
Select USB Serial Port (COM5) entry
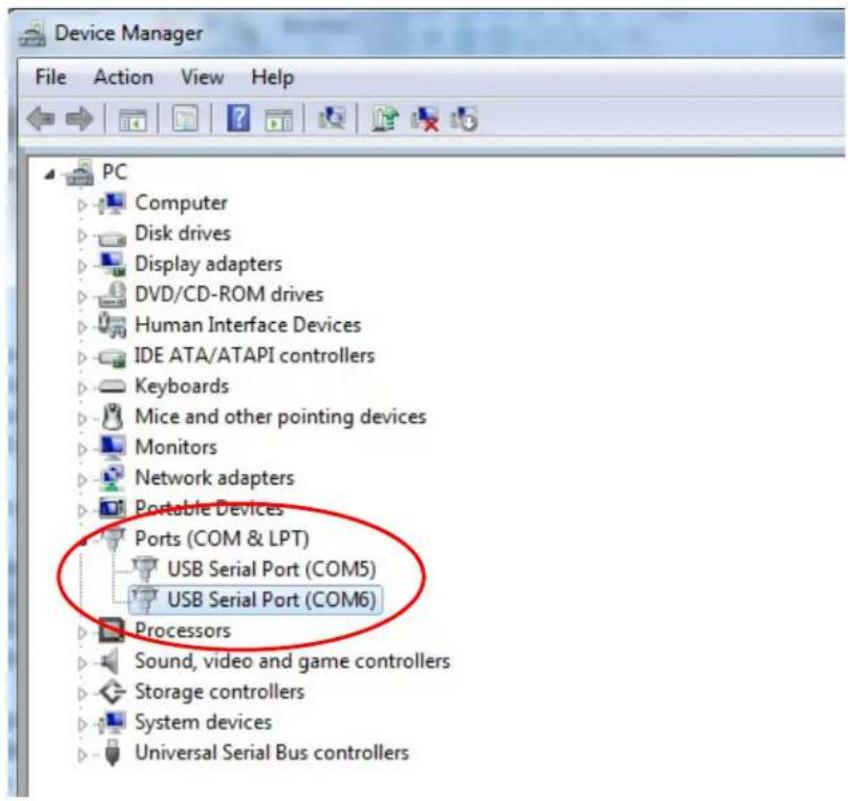click(271, 570)
